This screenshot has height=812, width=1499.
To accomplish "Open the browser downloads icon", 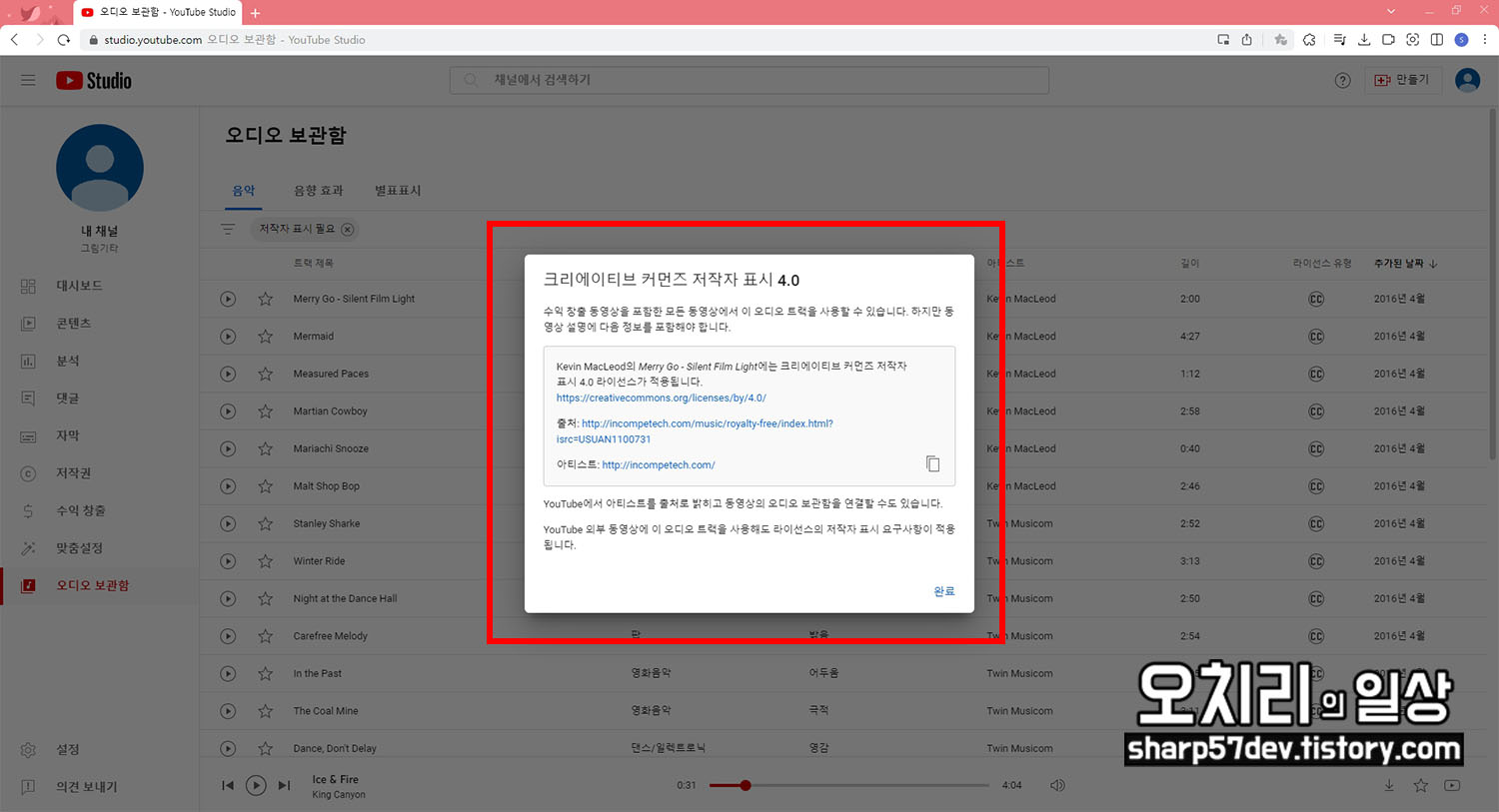I will pos(1364,40).
